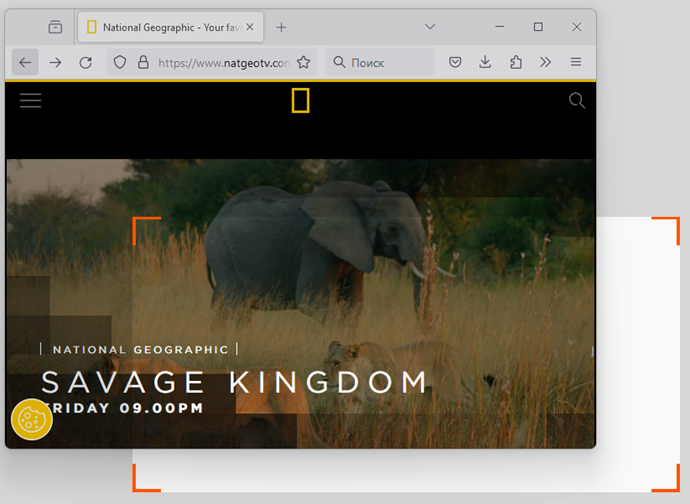
Task: Click the National Geographic channel label
Action: tap(140, 350)
